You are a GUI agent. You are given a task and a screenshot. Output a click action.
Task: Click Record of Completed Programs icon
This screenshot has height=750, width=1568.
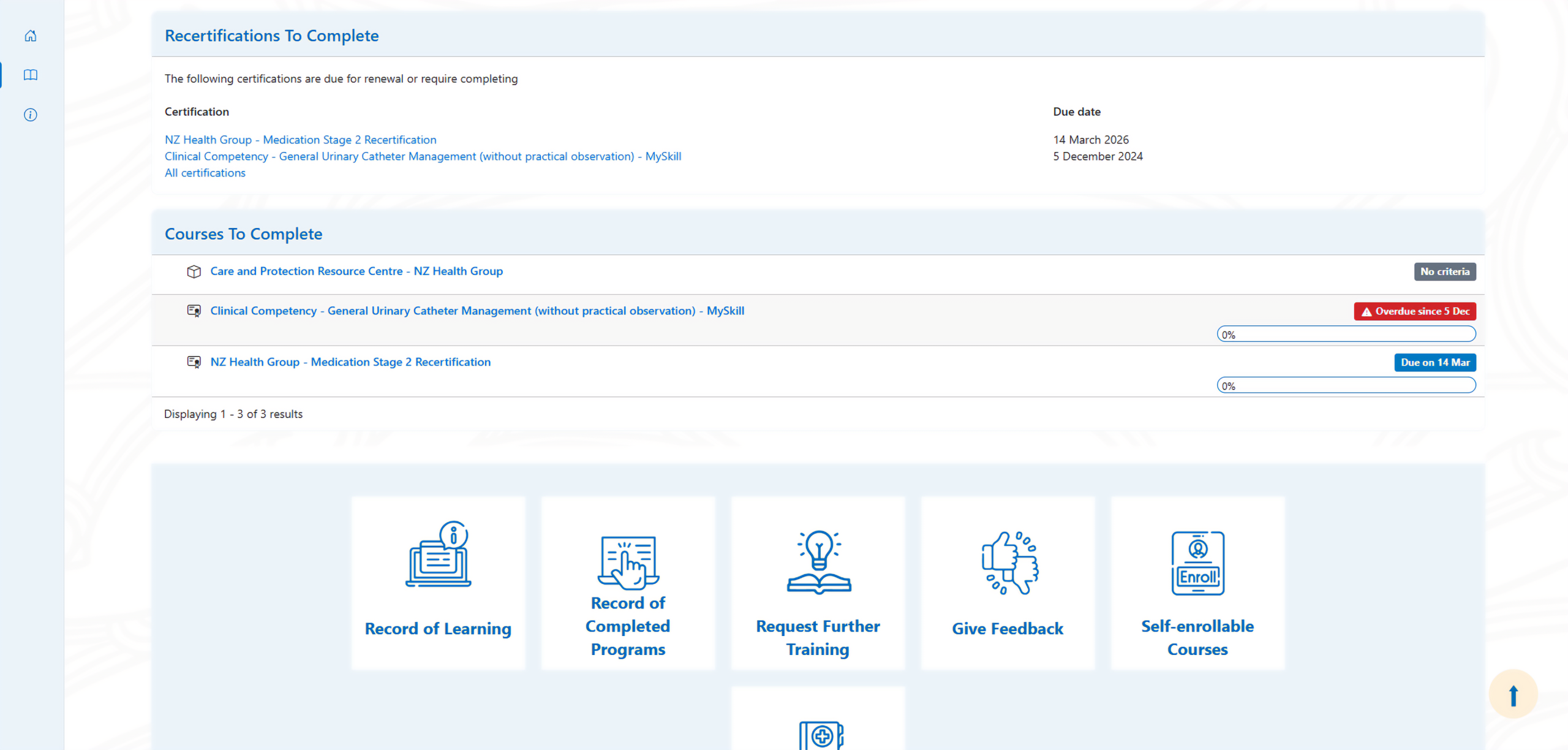(x=628, y=561)
